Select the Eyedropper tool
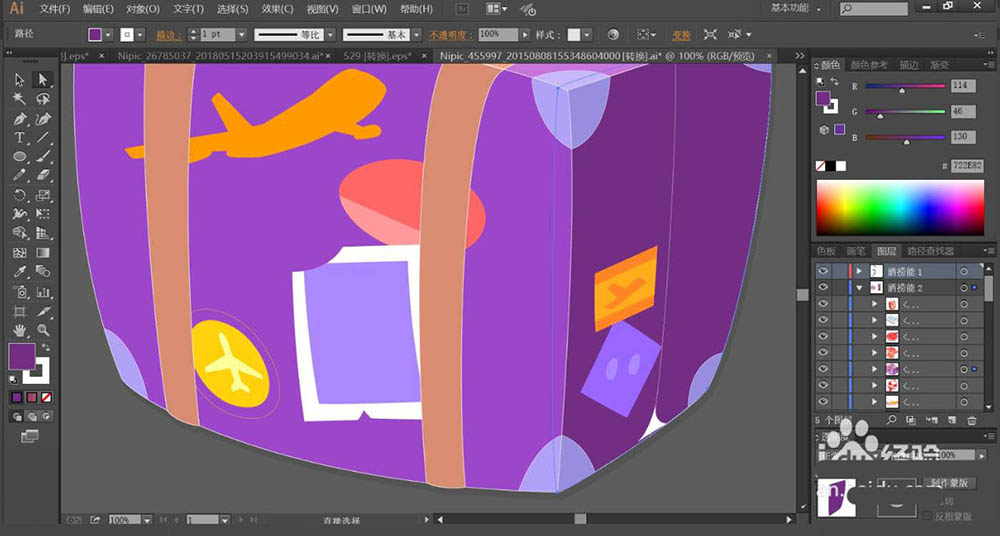 tap(20, 271)
